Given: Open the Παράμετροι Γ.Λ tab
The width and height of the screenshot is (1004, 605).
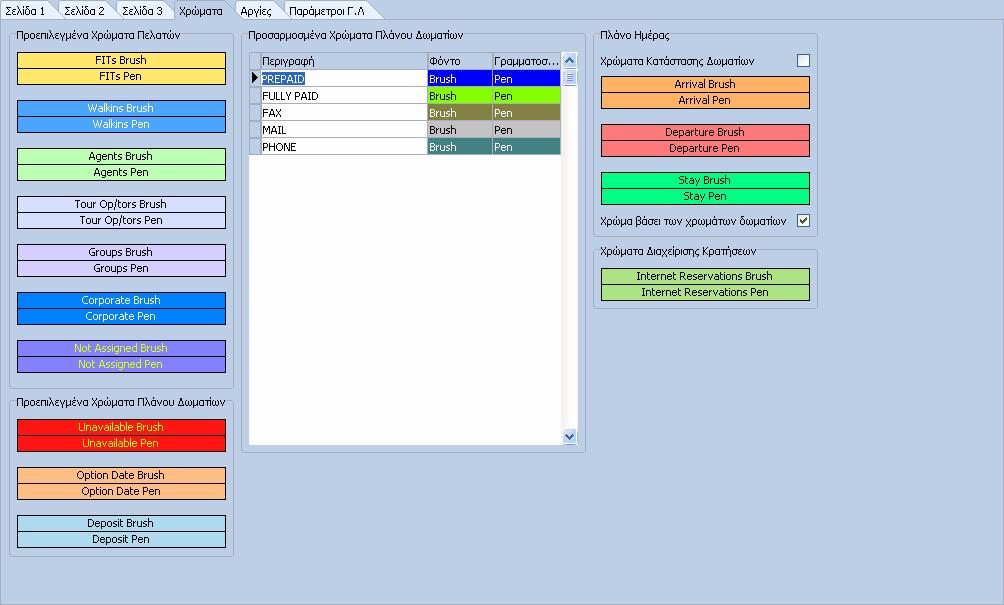Looking at the screenshot, I should (x=327, y=11).
